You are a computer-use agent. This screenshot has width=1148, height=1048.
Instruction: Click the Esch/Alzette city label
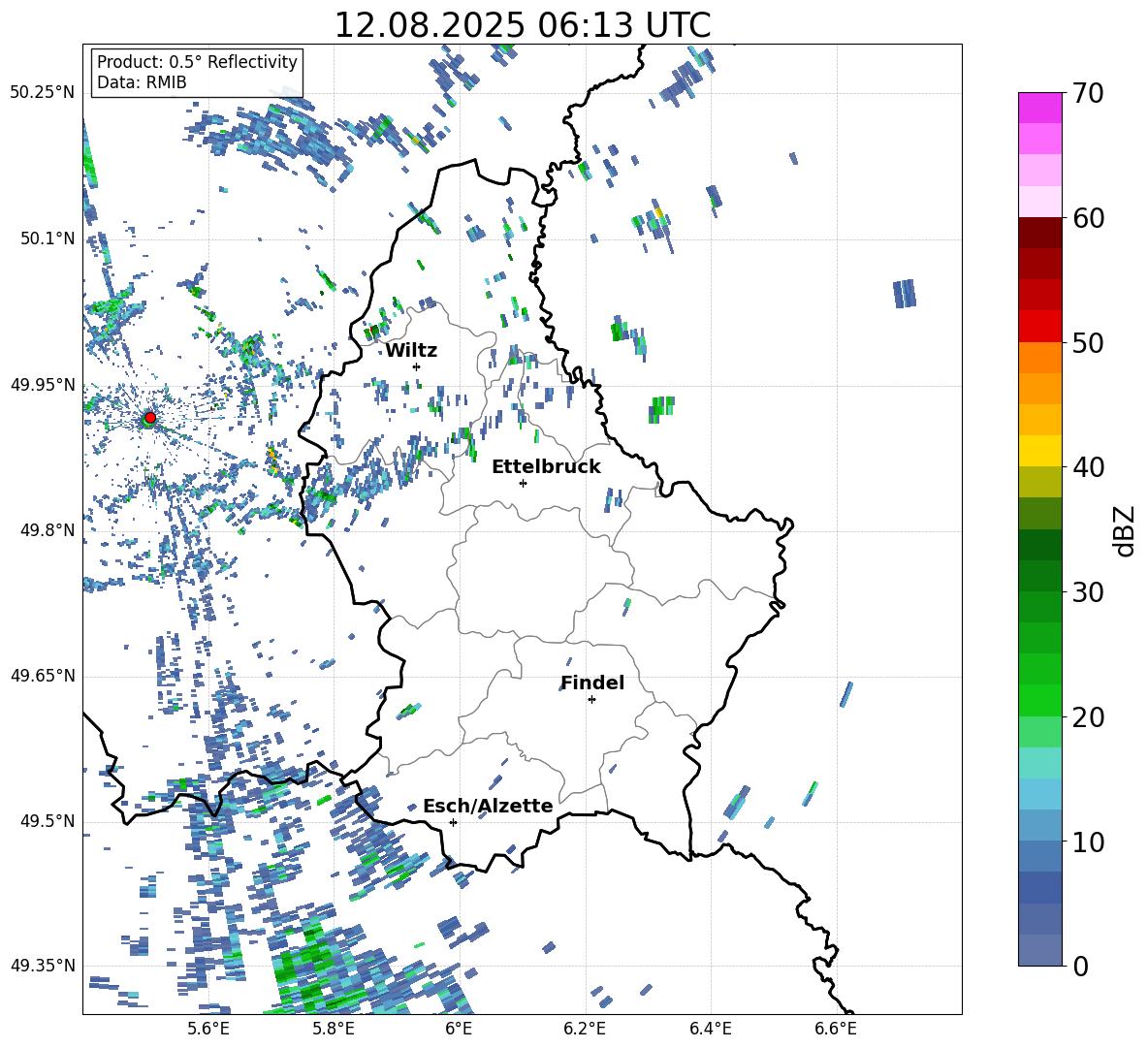(x=488, y=806)
